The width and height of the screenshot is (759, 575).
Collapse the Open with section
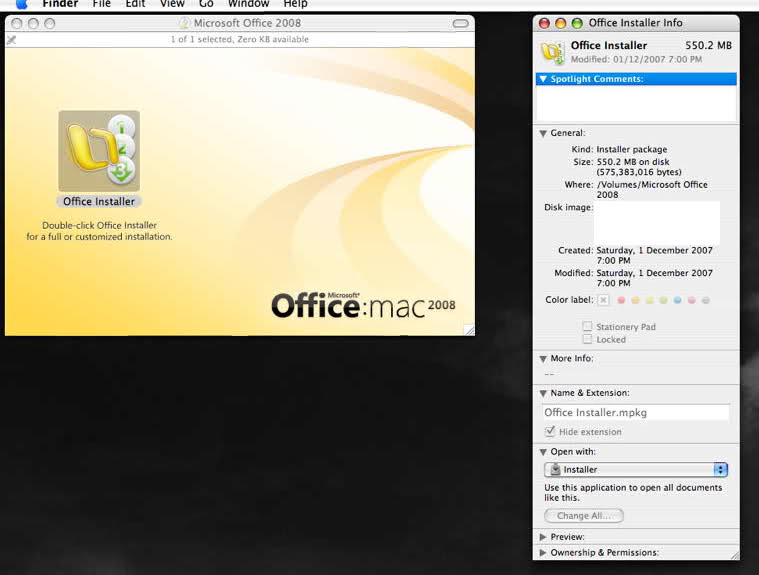coord(543,452)
